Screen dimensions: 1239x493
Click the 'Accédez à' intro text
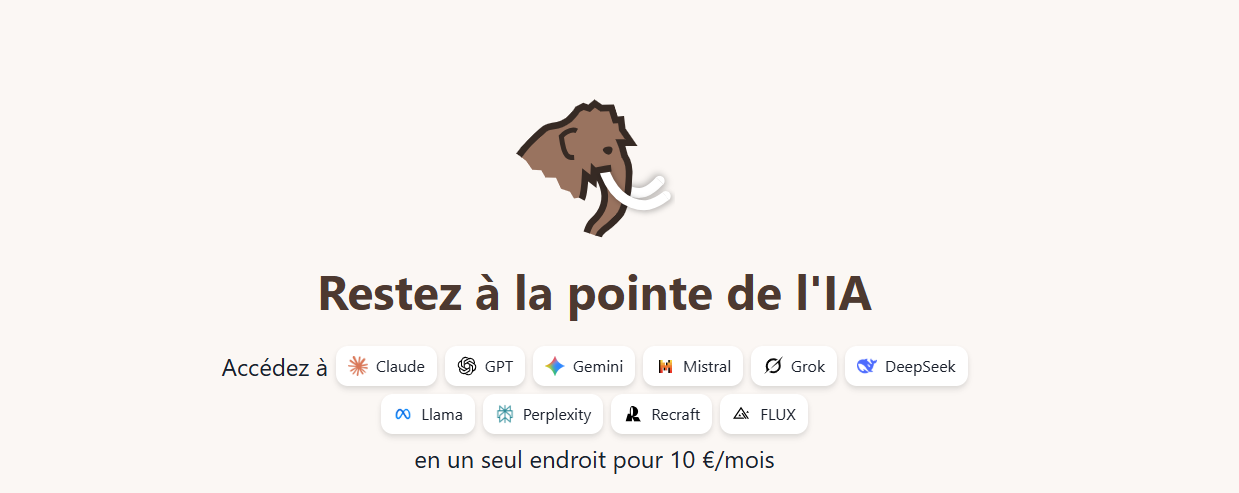[275, 367]
